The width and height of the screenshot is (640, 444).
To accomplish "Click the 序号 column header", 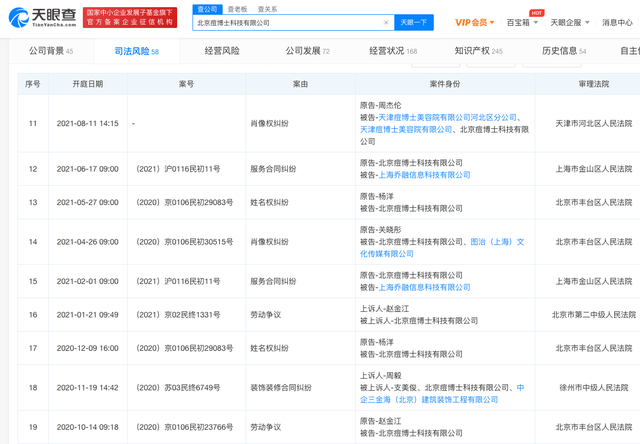I will 33,84.
